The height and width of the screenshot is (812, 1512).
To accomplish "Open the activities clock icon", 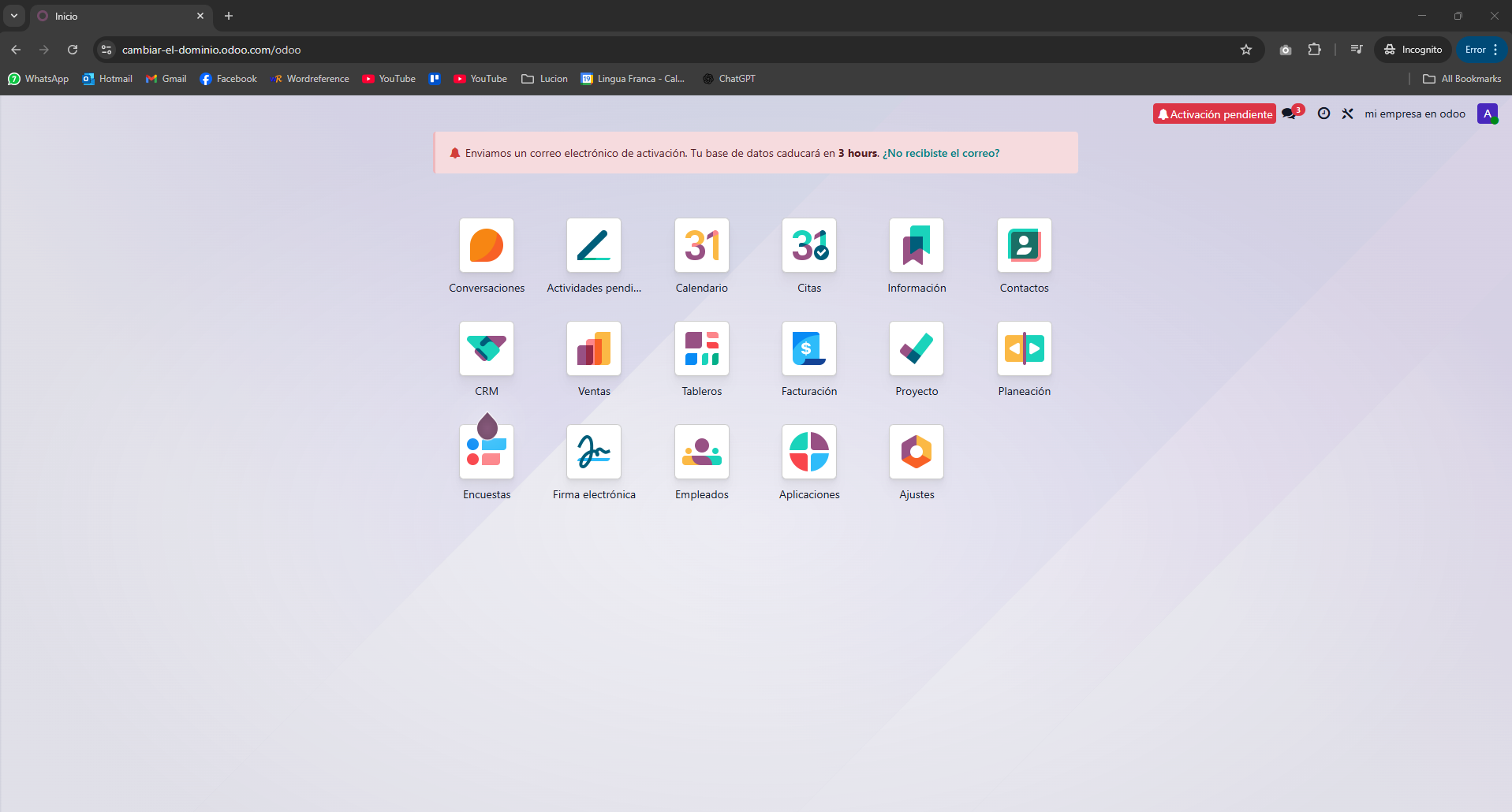I will (1323, 114).
